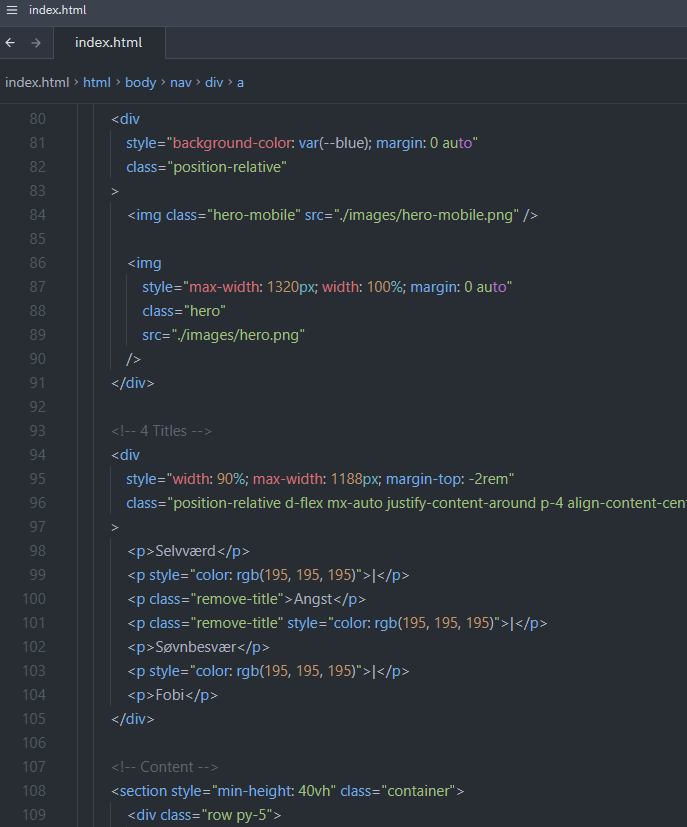The height and width of the screenshot is (827, 687).
Task: Click the 'a' breadcrumb segment
Action: [240, 83]
